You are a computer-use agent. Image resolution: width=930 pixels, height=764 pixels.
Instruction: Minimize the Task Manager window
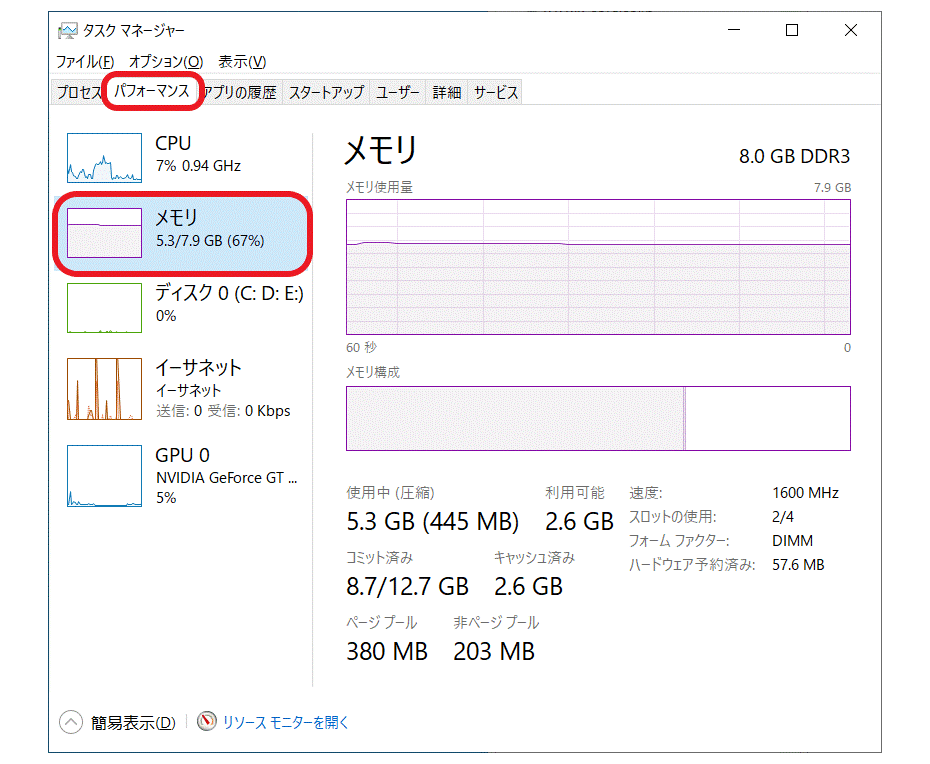pyautogui.click(x=734, y=30)
